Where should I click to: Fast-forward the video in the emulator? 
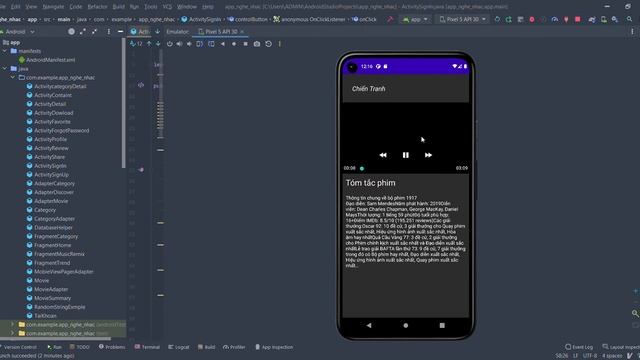point(428,155)
